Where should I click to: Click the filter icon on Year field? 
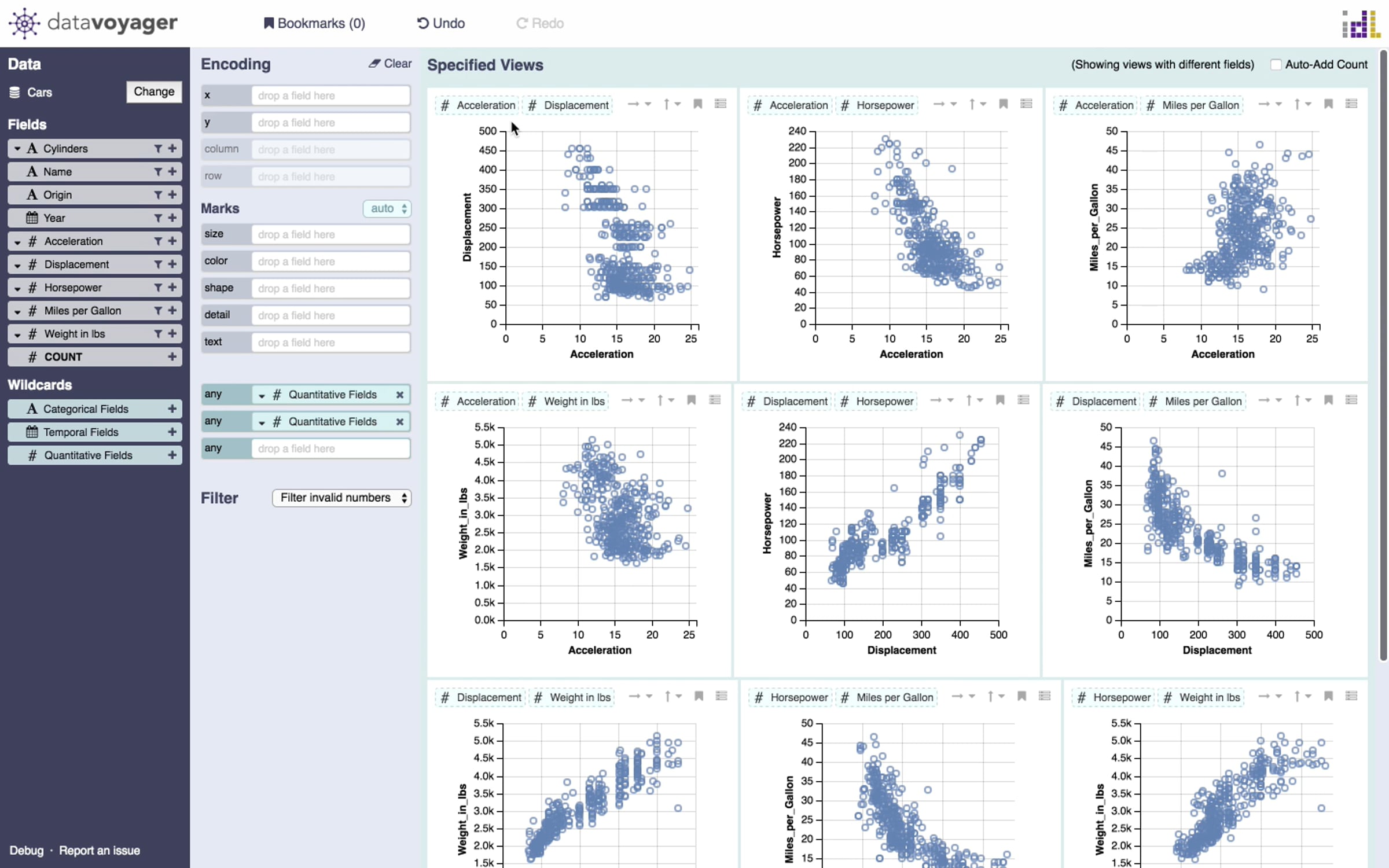point(158,218)
